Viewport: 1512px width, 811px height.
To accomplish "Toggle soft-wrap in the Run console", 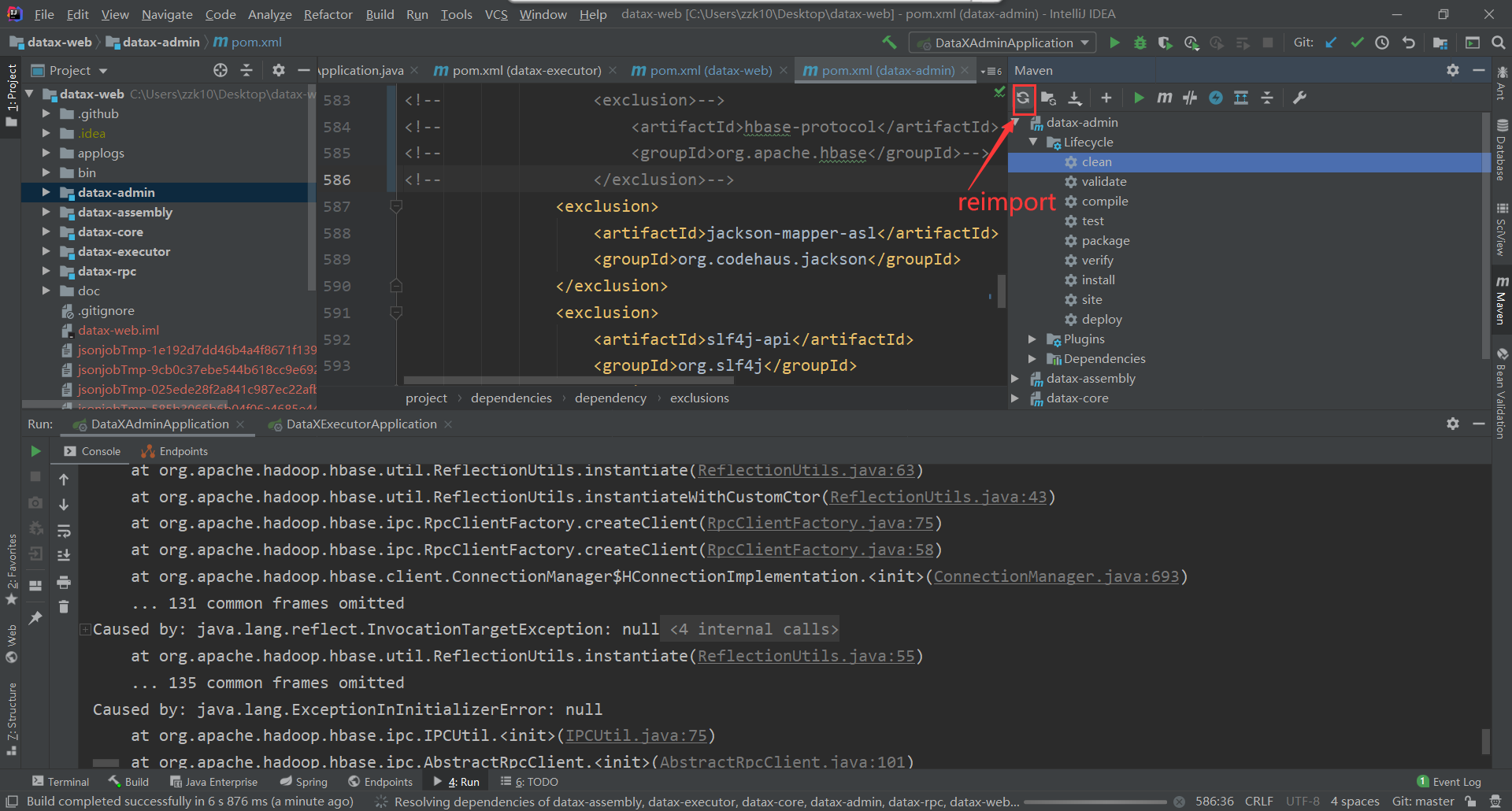I will [x=64, y=531].
